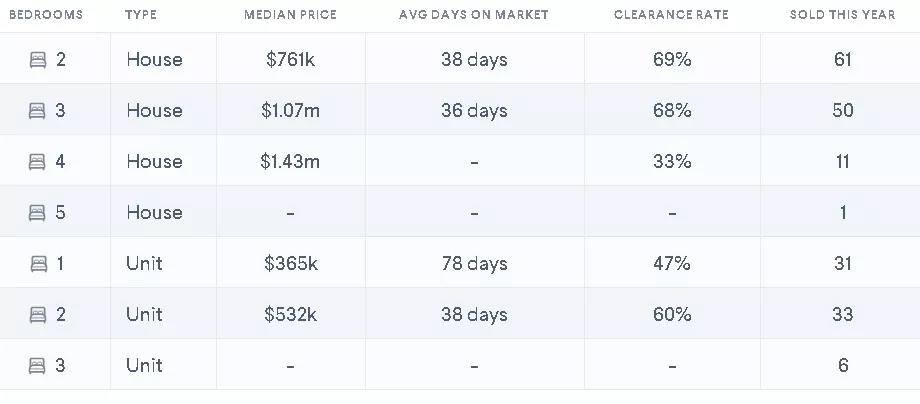Click the bed icon for 1-bedroom Unit
This screenshot has height=404, width=920.
(x=38, y=264)
